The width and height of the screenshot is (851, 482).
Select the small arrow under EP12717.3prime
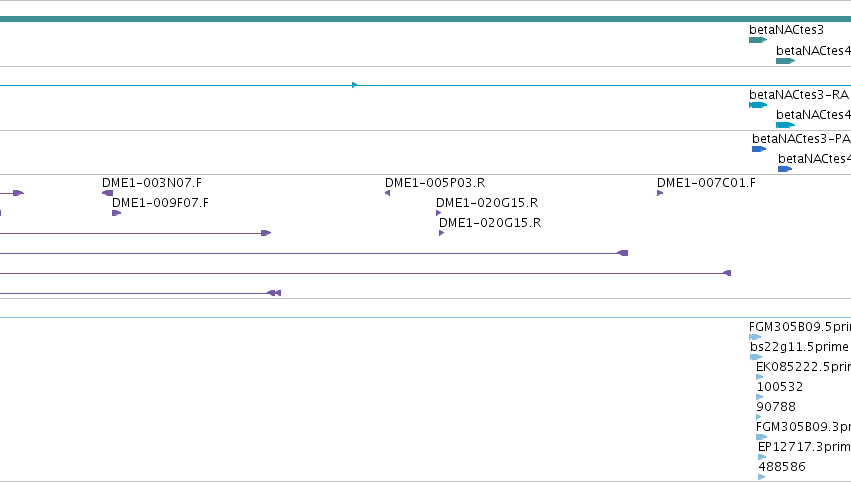(761, 456)
